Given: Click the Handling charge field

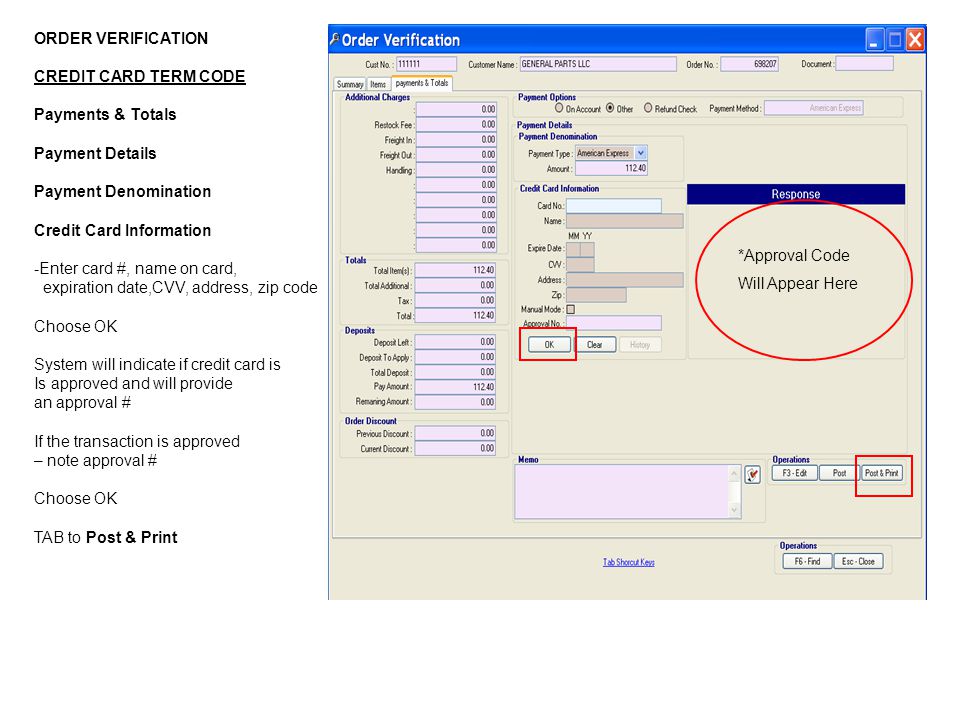Looking at the screenshot, I should point(456,170).
